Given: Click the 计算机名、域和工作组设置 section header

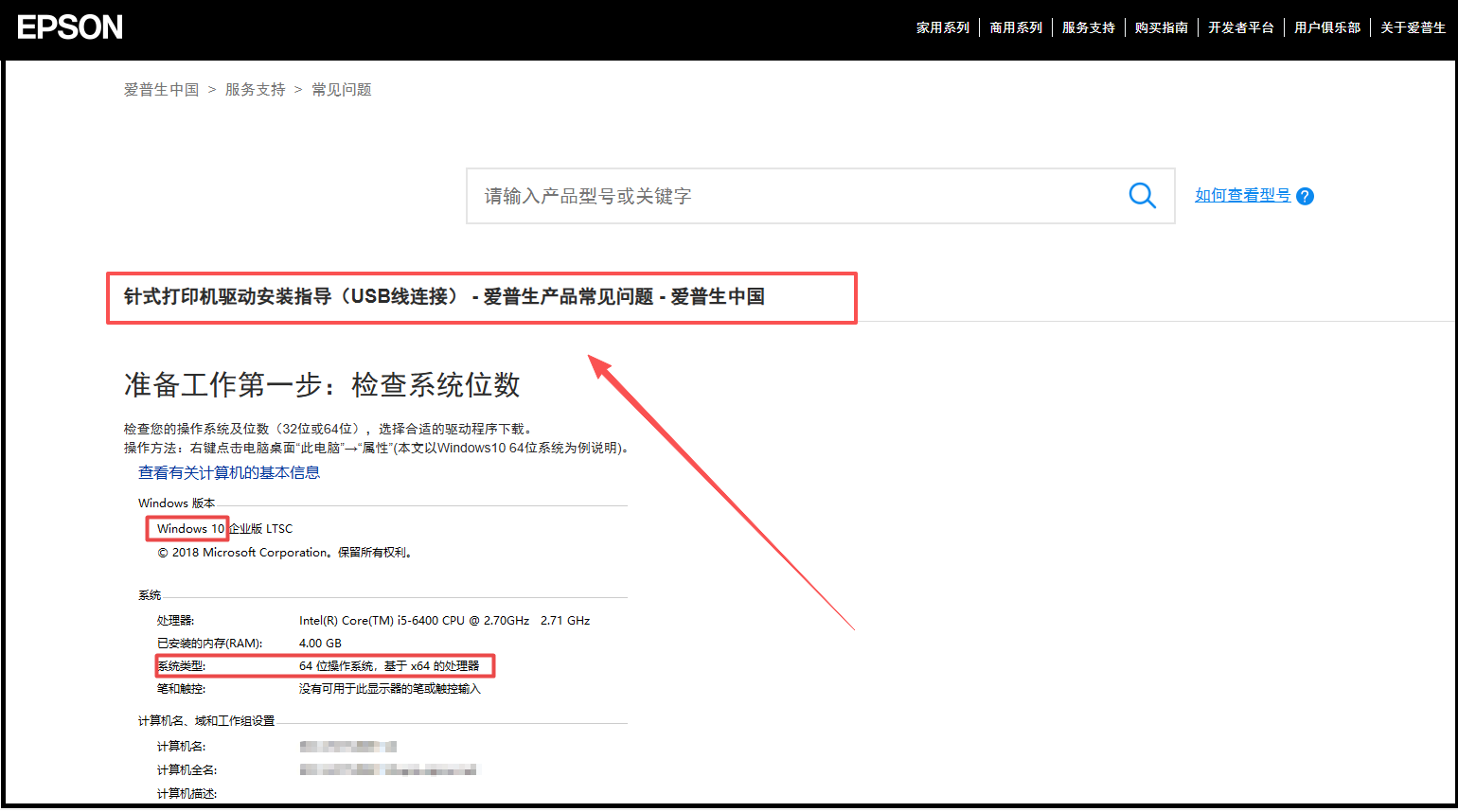Looking at the screenshot, I should [x=206, y=720].
